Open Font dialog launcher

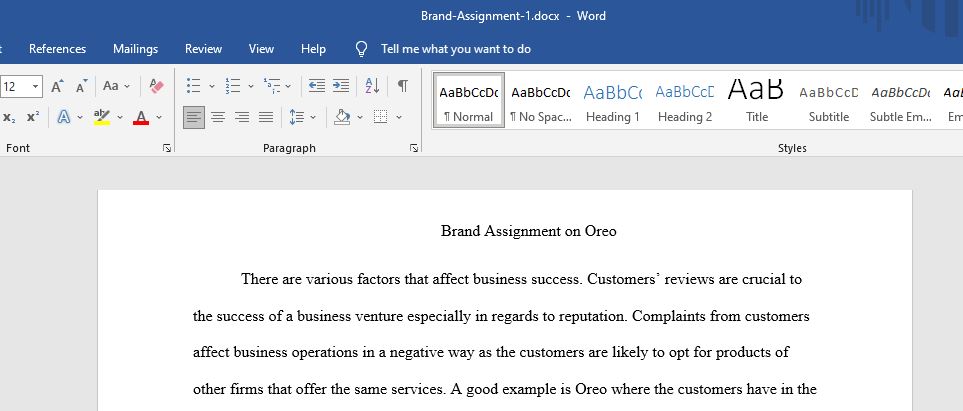167,148
